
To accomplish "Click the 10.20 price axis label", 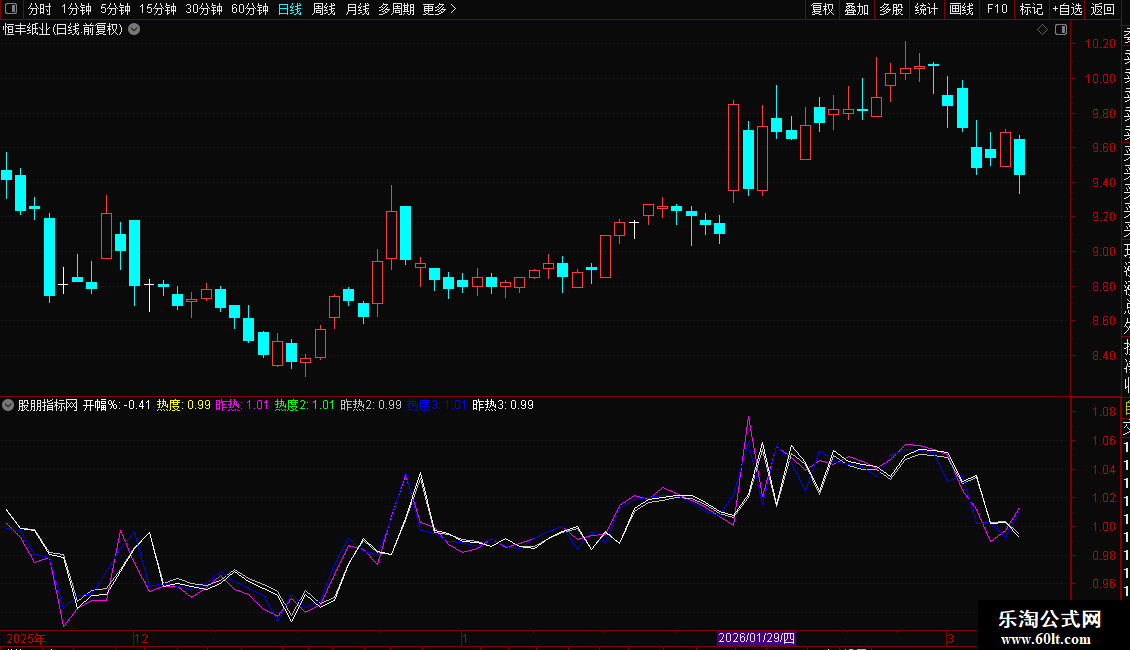I will 1100,44.
